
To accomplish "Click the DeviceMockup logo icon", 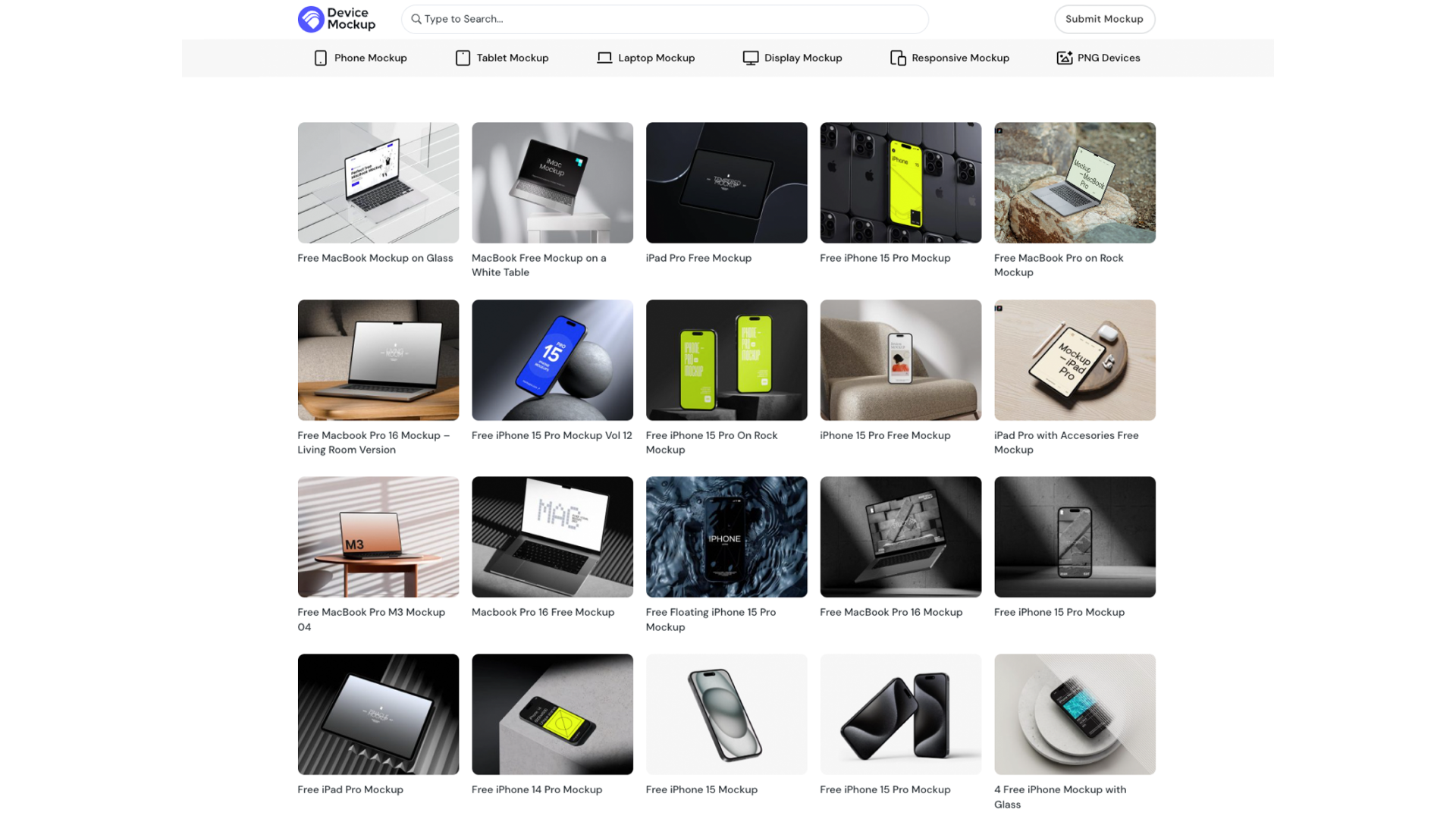I will click(x=309, y=18).
